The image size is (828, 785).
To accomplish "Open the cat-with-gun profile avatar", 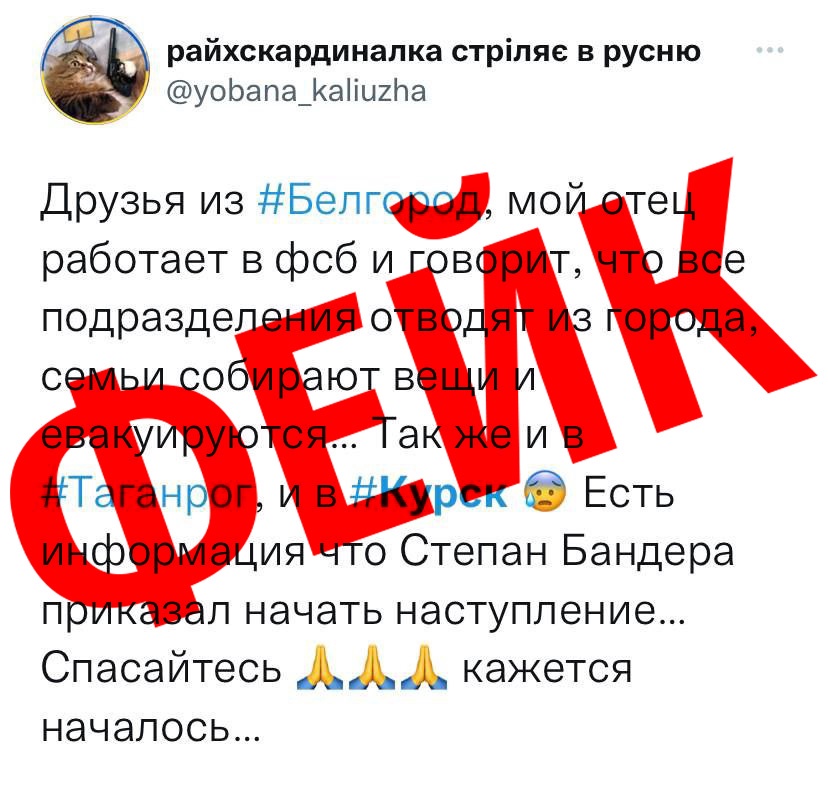I will coord(95,69).
